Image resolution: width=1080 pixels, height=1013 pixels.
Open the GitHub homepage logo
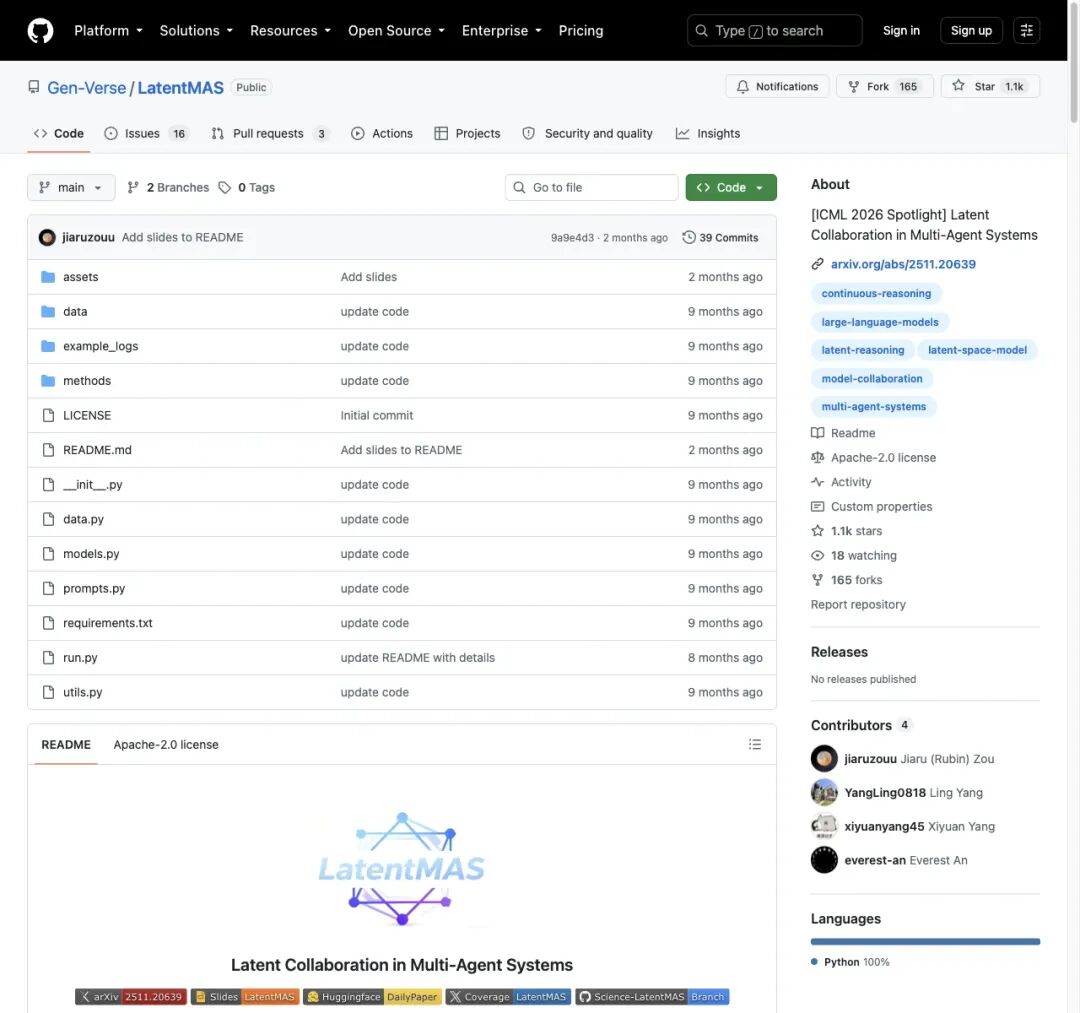pos(40,30)
